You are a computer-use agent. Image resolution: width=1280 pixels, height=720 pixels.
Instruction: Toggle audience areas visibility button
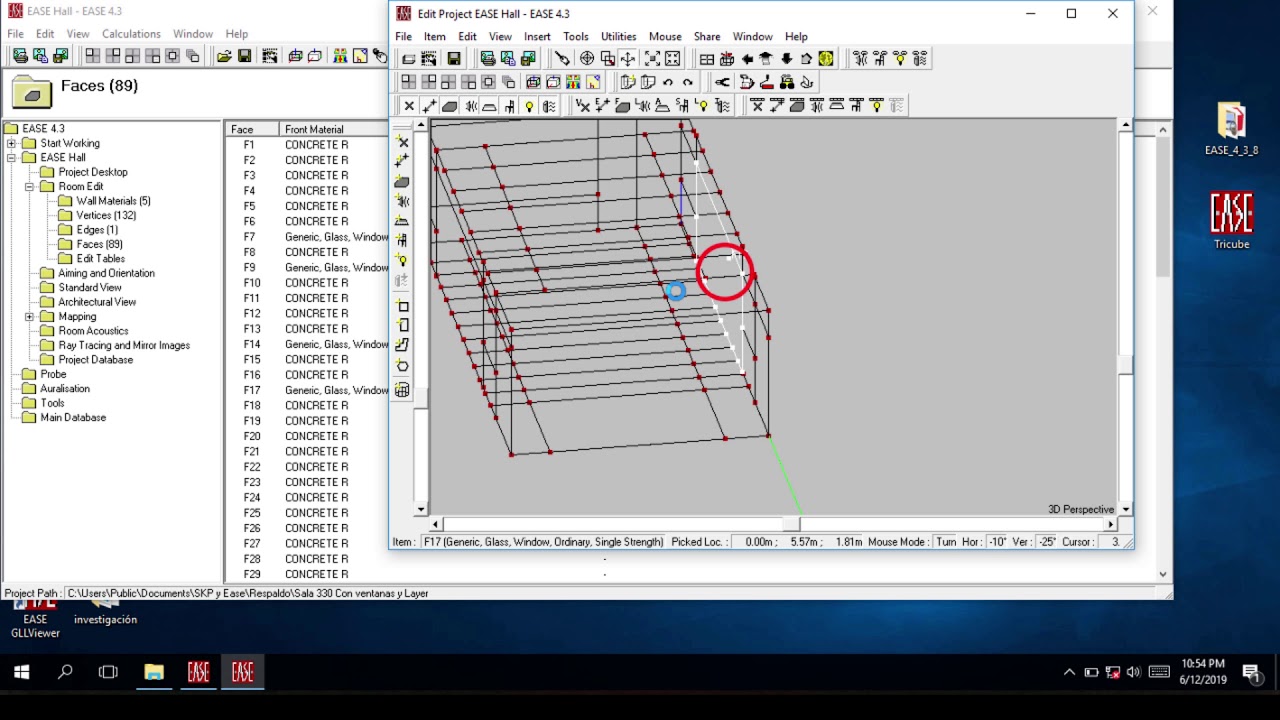489,106
